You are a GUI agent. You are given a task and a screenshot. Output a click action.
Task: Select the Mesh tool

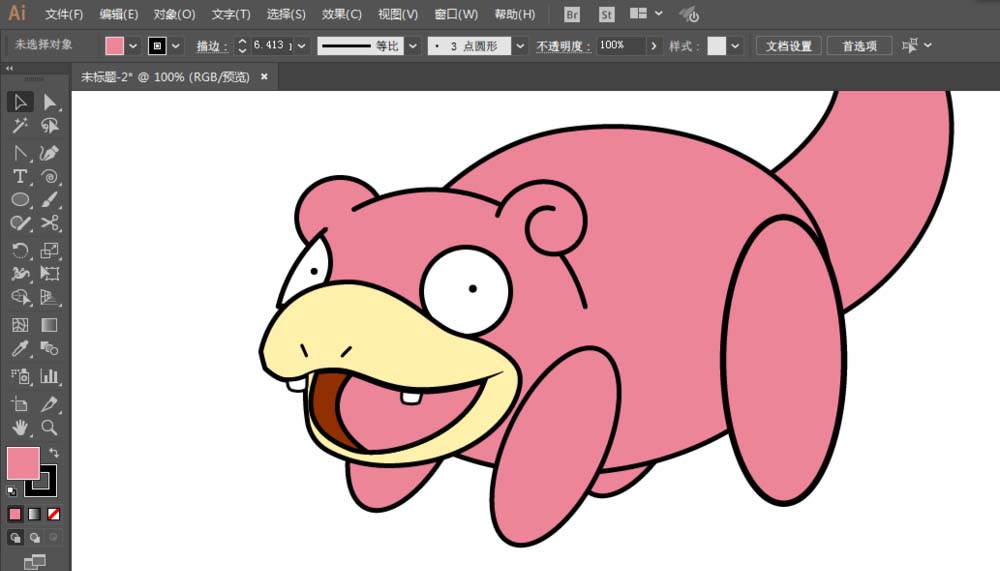(20, 325)
